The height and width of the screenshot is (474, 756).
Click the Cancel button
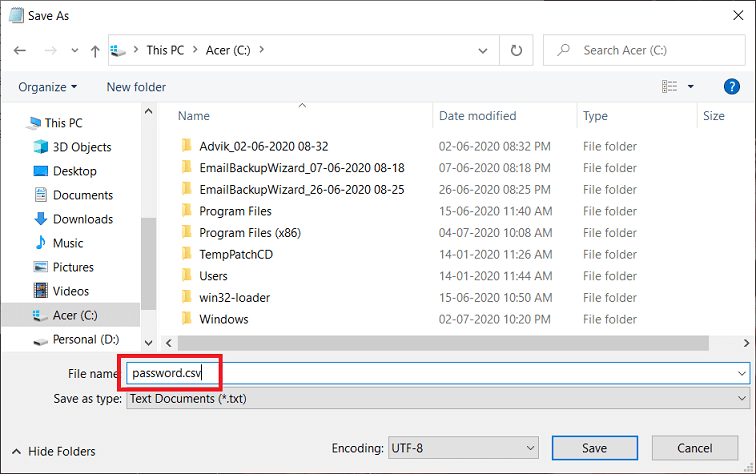click(x=694, y=448)
